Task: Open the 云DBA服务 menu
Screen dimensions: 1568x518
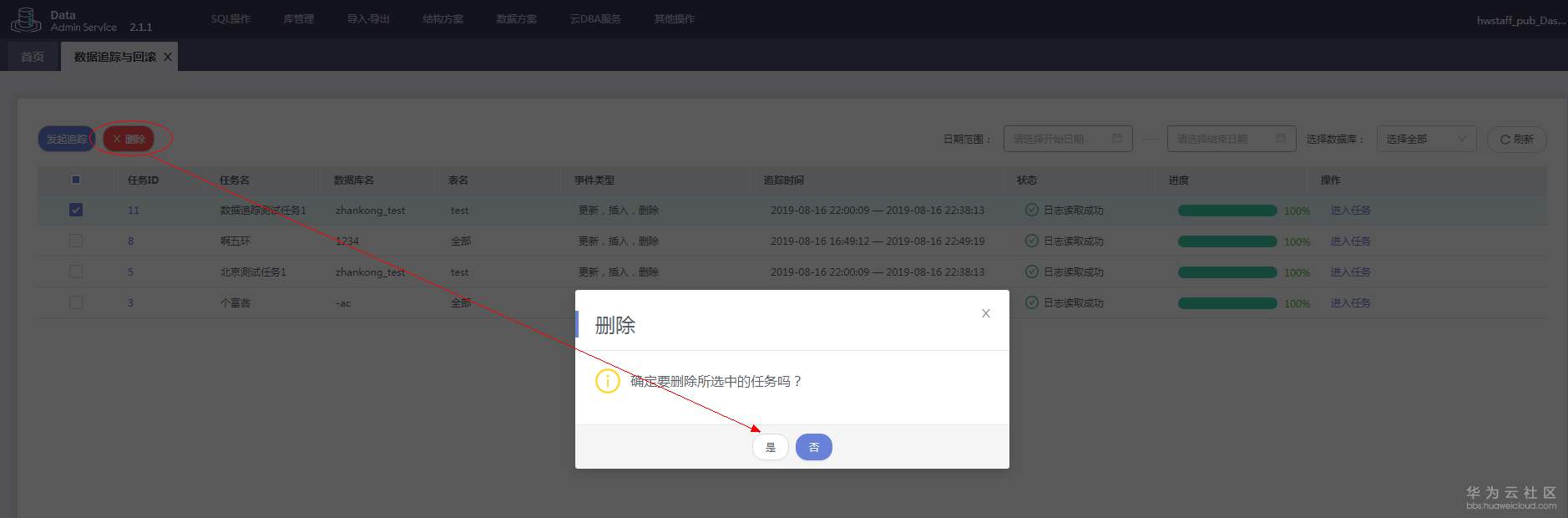Action: click(595, 18)
